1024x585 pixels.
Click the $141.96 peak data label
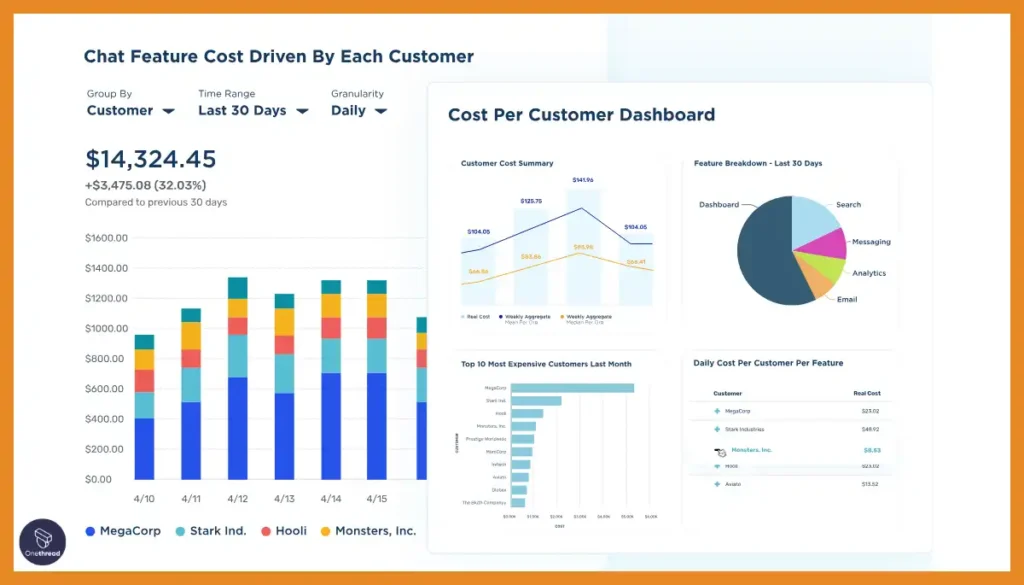coord(583,180)
